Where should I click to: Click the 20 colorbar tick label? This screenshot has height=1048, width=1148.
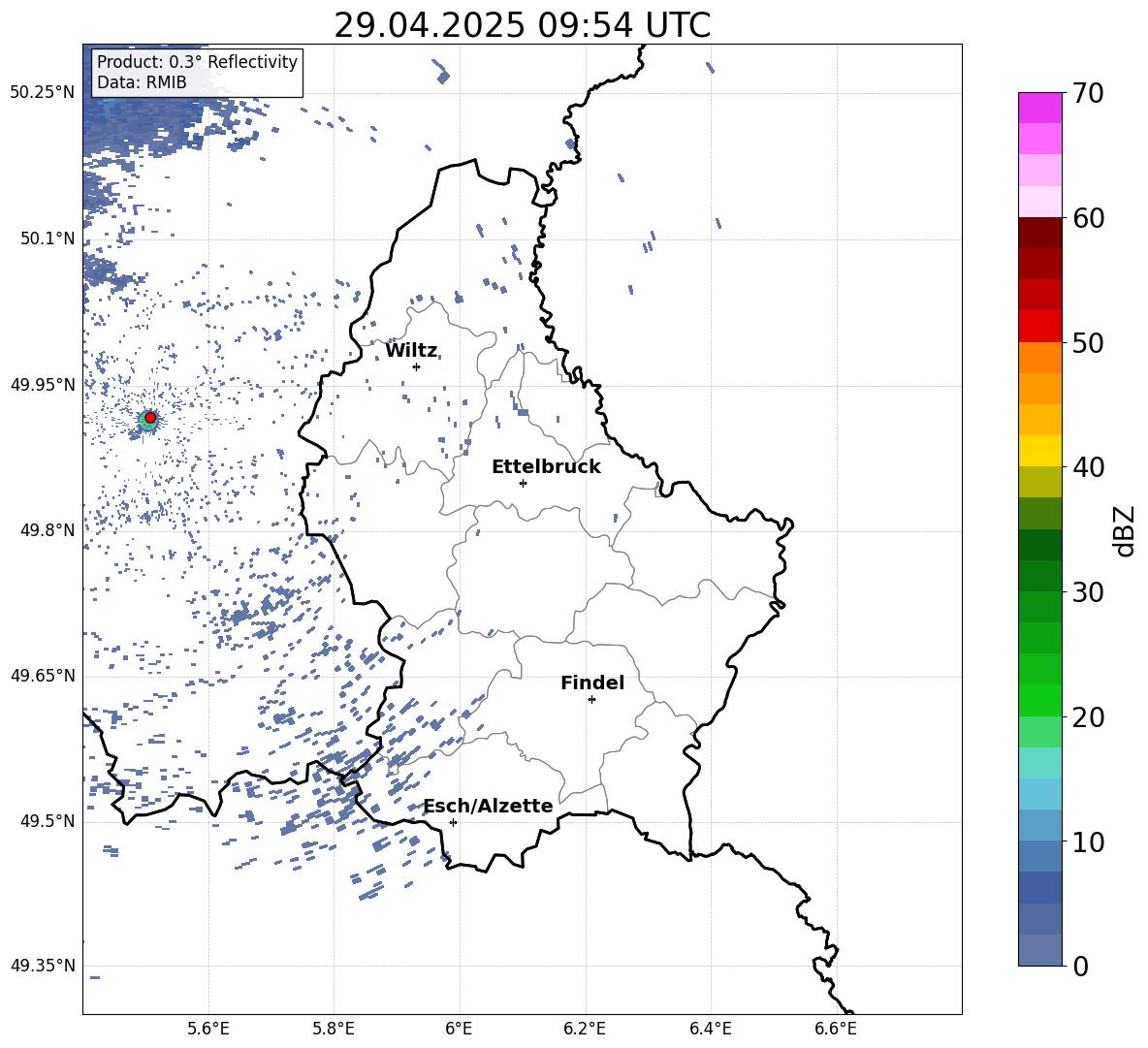[1088, 717]
